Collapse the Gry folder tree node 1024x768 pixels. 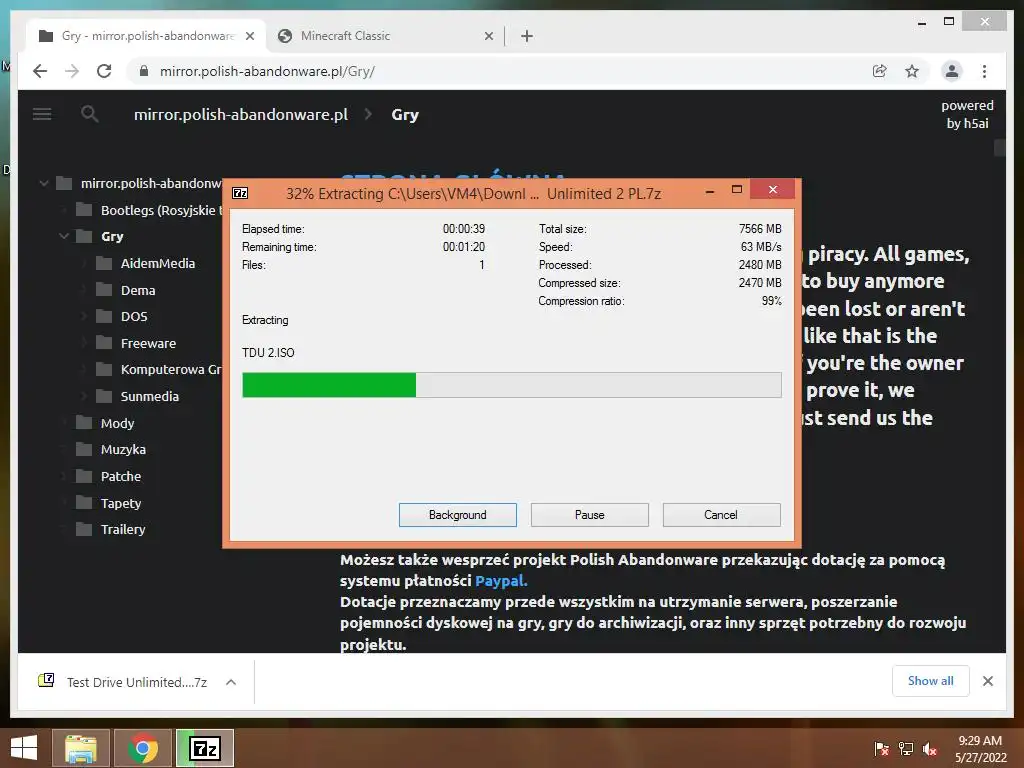64,236
